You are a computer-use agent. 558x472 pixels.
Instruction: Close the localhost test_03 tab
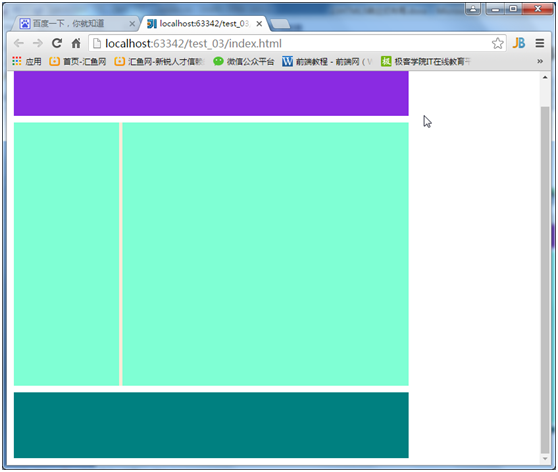pos(259,24)
